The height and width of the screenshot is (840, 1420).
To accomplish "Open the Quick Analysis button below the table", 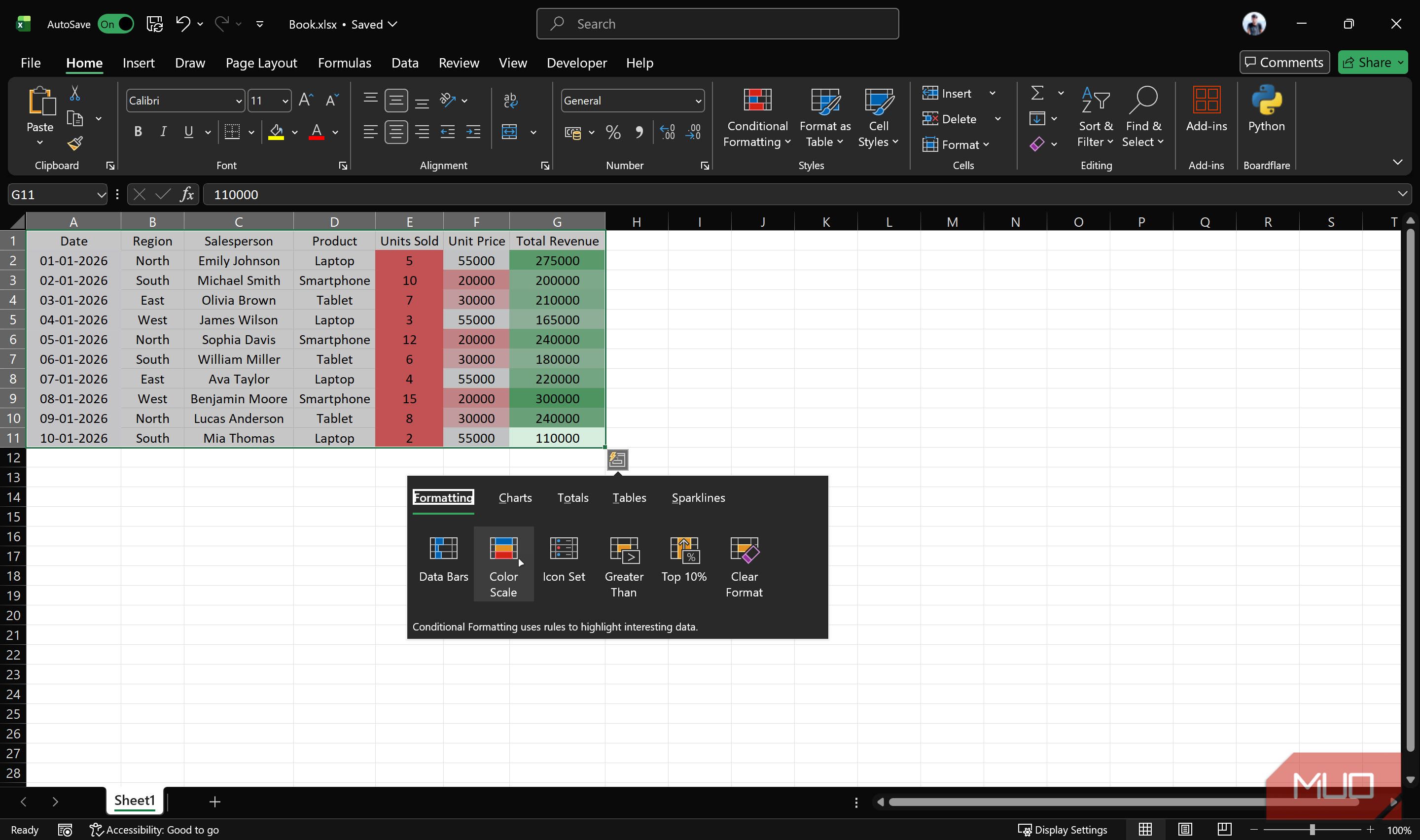I will tap(617, 459).
